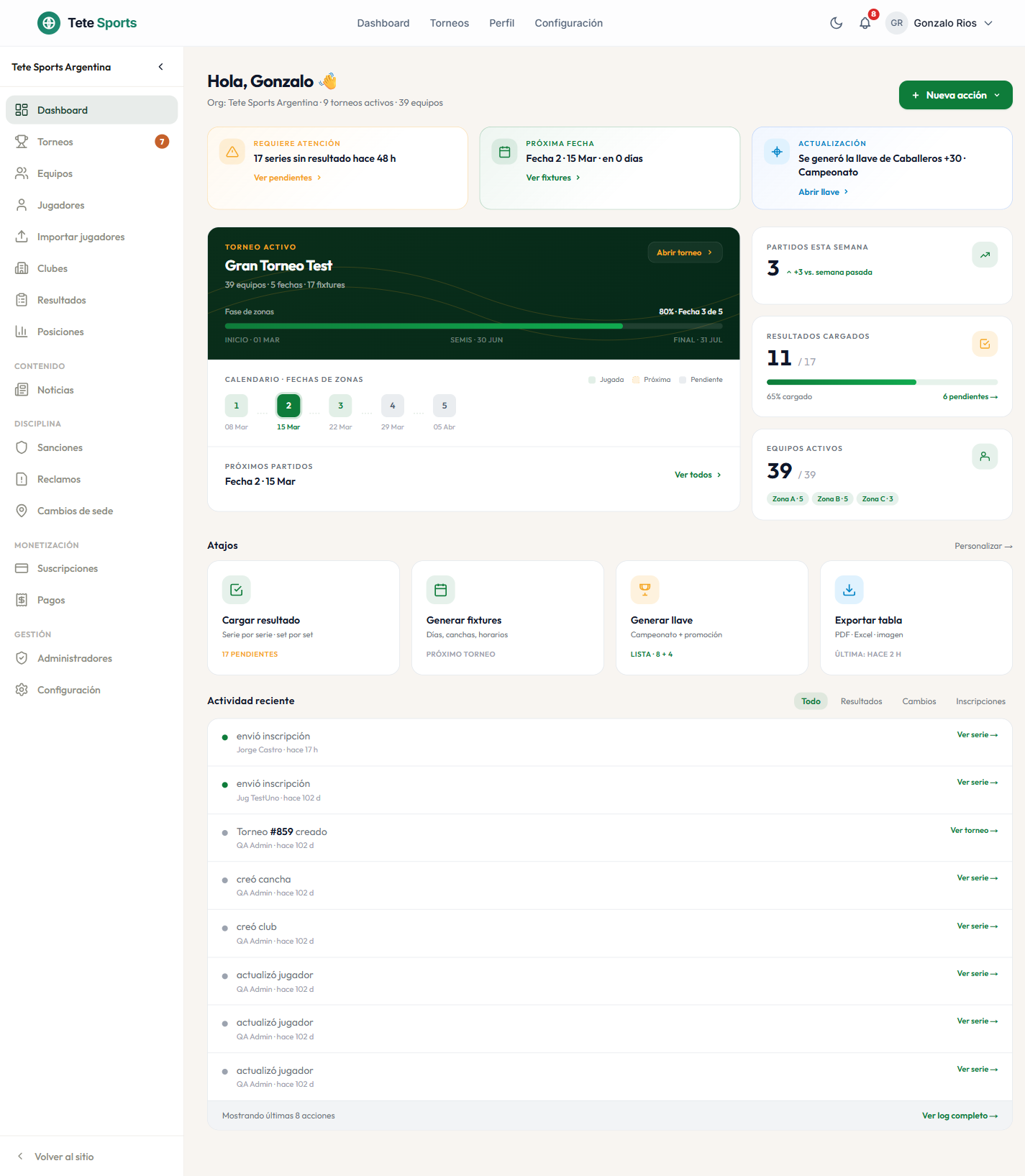The width and height of the screenshot is (1025, 1176).
Task: Click the Abrir torneo button
Action: pyautogui.click(x=685, y=252)
